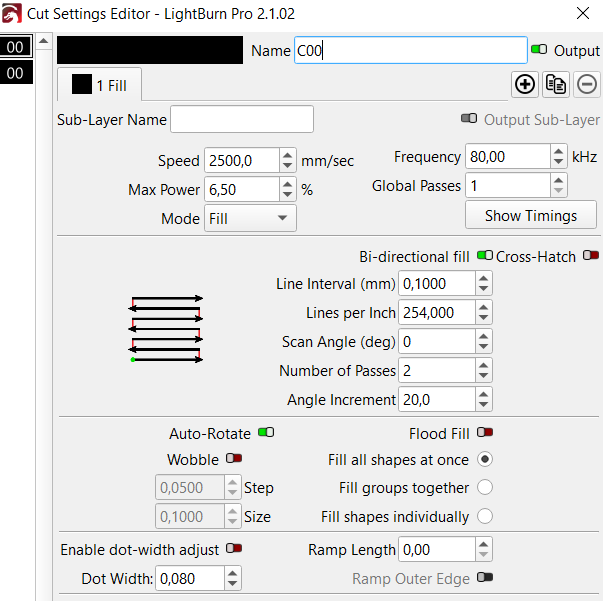Decrease Scan Angle with down arrow

(x=483, y=347)
